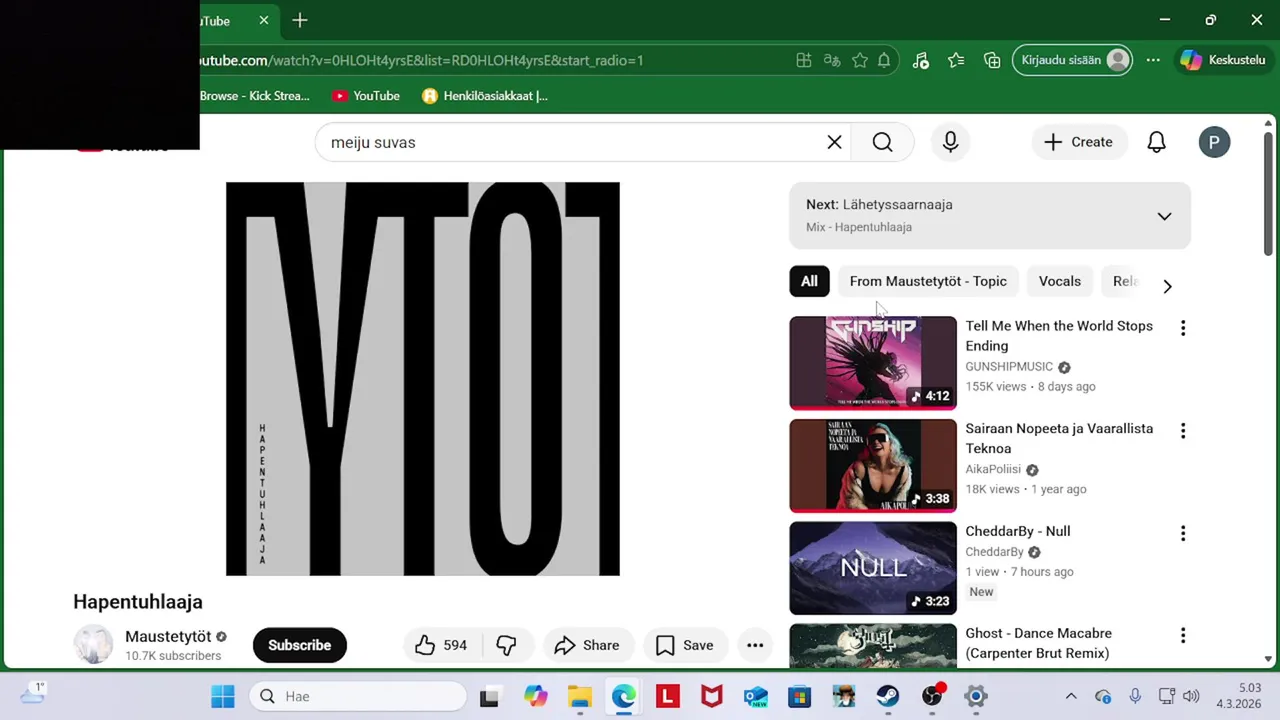Open Task View from the taskbar
Screen dimensions: 1280x720
pyautogui.click(x=489, y=696)
